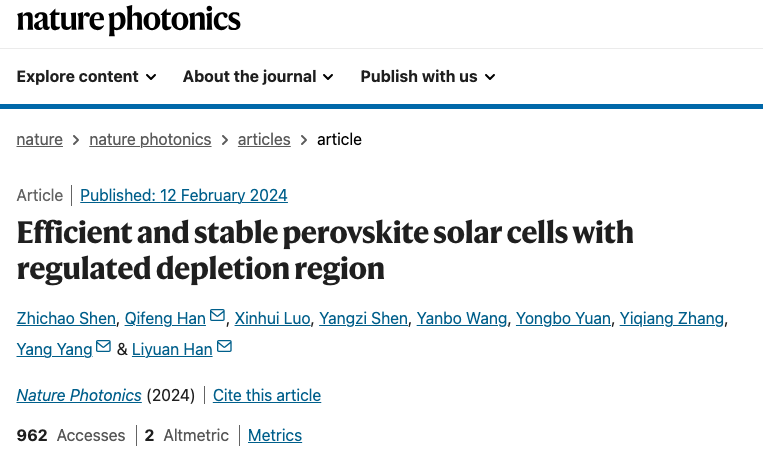Click author Yongbo Yuan's name
763x457 pixels.
(563, 318)
